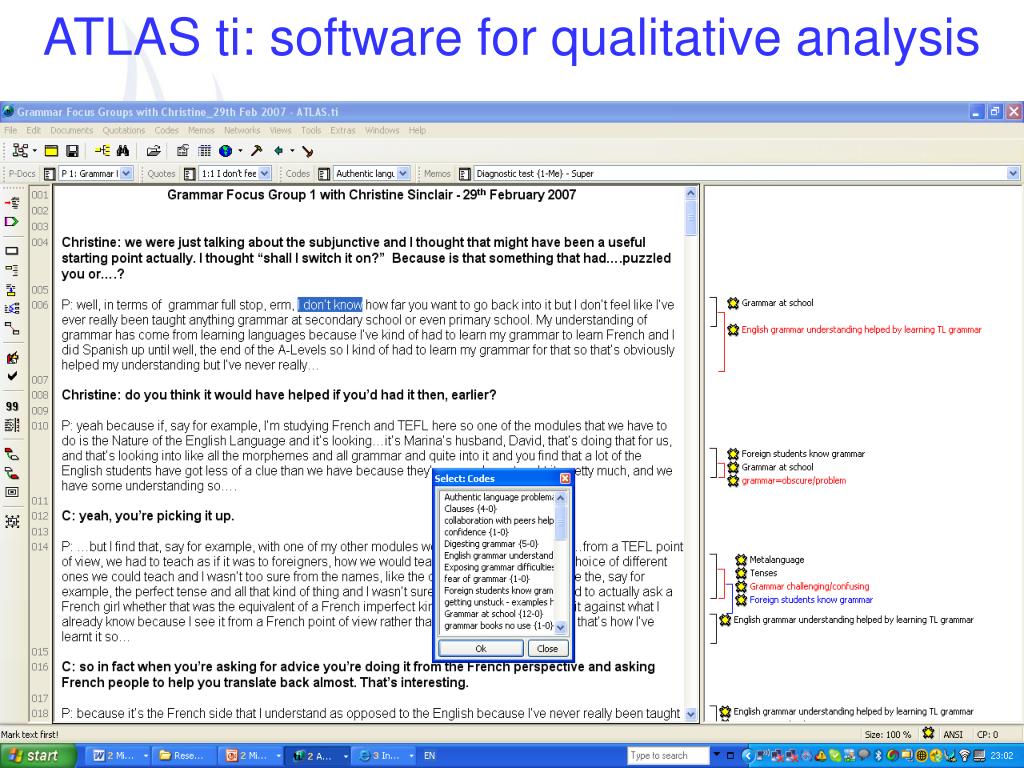Viewport: 1024px width, 768px height.
Task: Click the purple-green tag icon in left sidebar
Action: click(x=12, y=222)
